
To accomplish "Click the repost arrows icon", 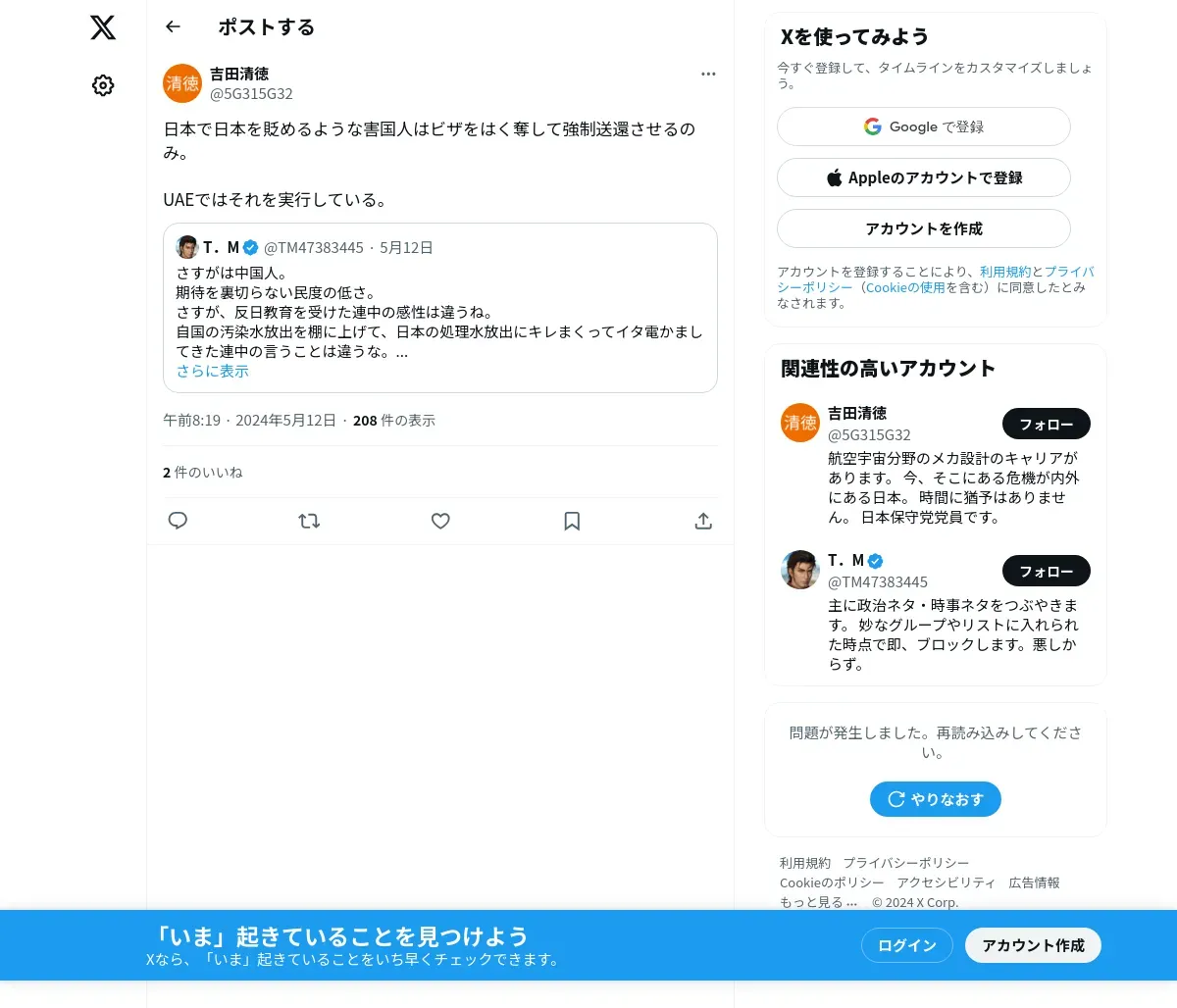I will [x=309, y=521].
